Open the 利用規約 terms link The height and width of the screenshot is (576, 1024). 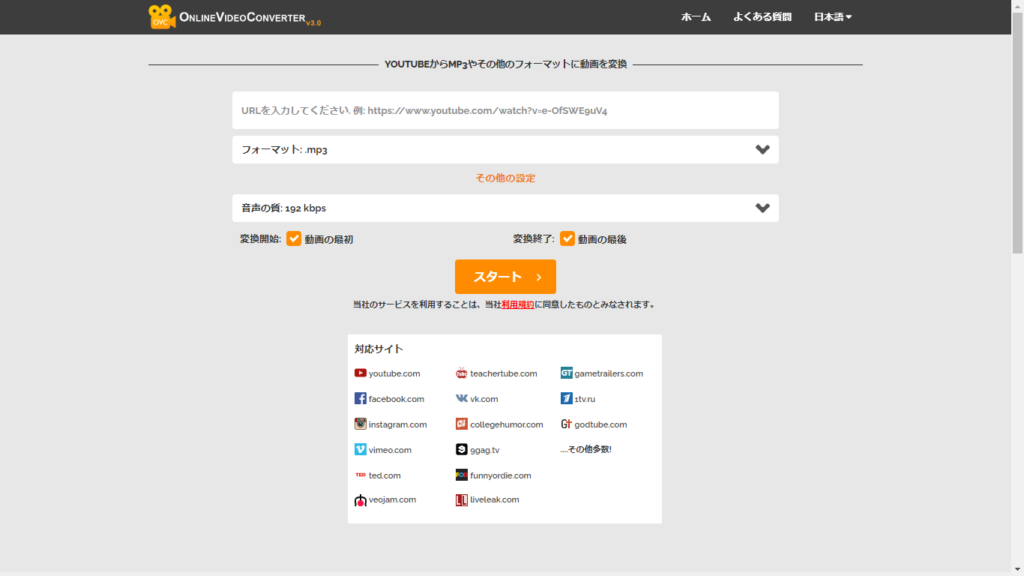coord(517,304)
